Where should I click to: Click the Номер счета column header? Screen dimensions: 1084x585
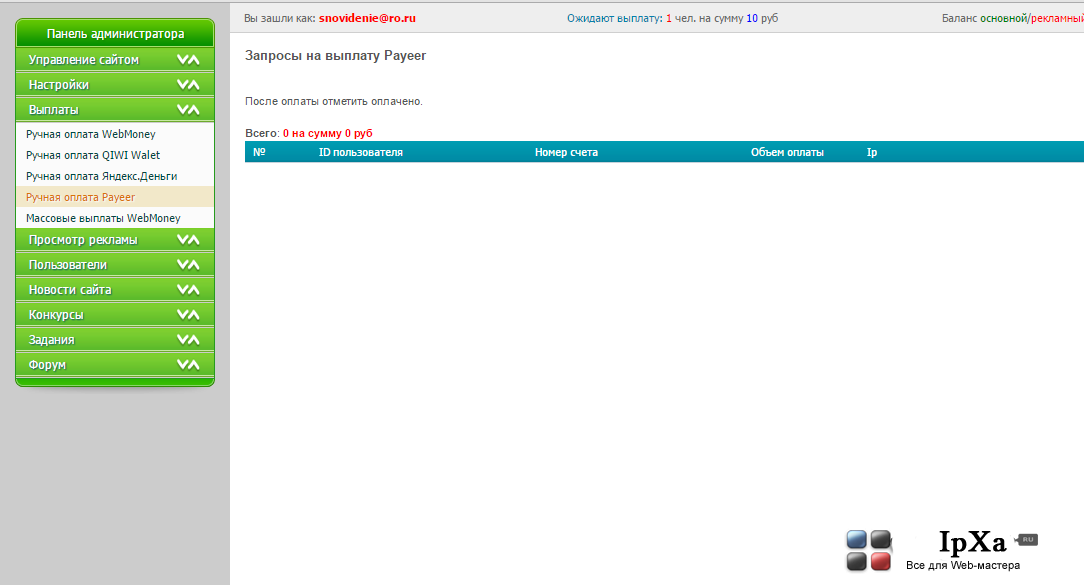pyautogui.click(x=566, y=152)
